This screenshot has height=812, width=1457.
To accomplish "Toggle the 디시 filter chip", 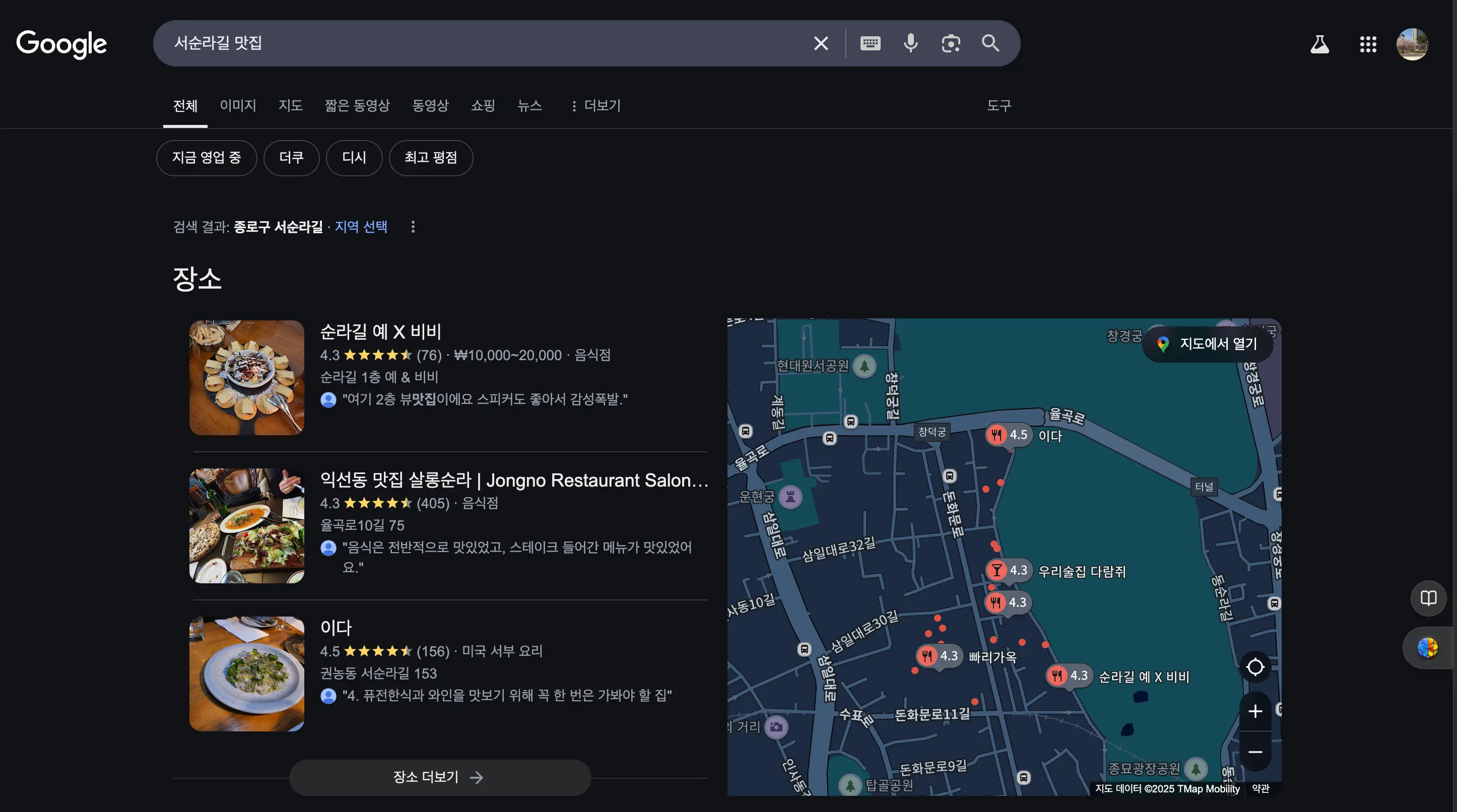I will pyautogui.click(x=354, y=158).
